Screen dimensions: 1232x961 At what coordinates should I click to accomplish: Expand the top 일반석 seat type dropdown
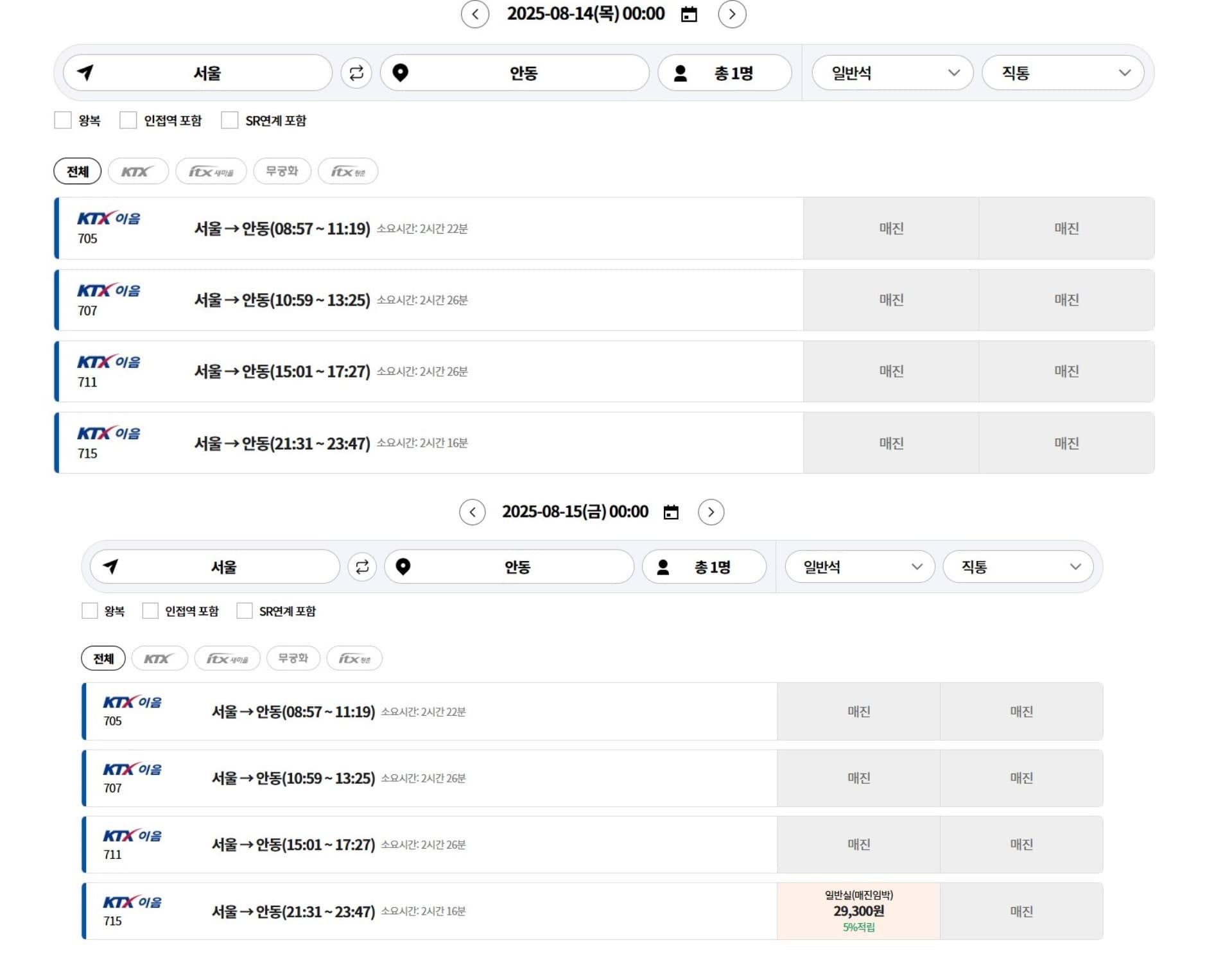pos(892,73)
